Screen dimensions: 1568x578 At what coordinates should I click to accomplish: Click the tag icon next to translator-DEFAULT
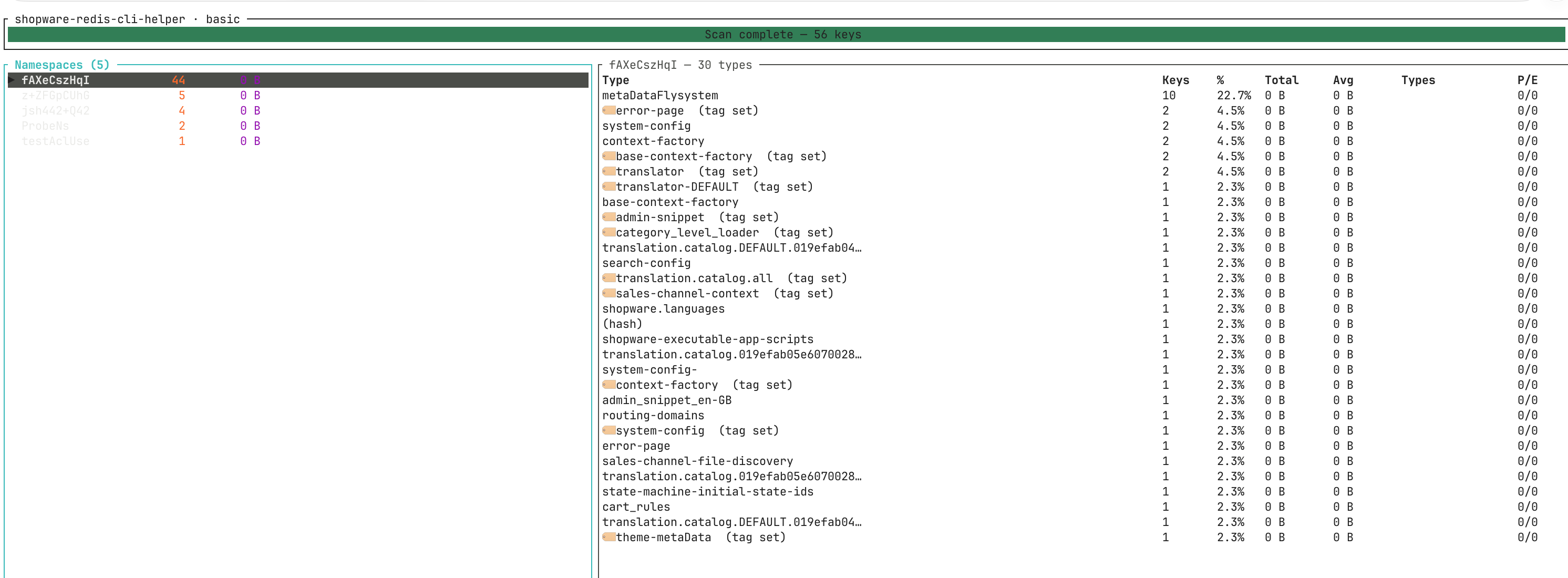click(608, 186)
